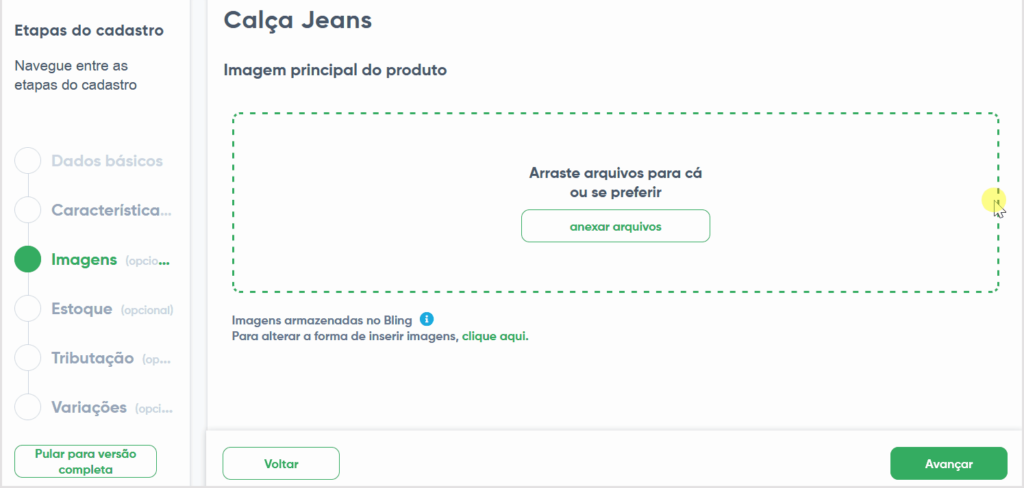Click the Avançar button
The height and width of the screenshot is (488, 1024).
[948, 464]
